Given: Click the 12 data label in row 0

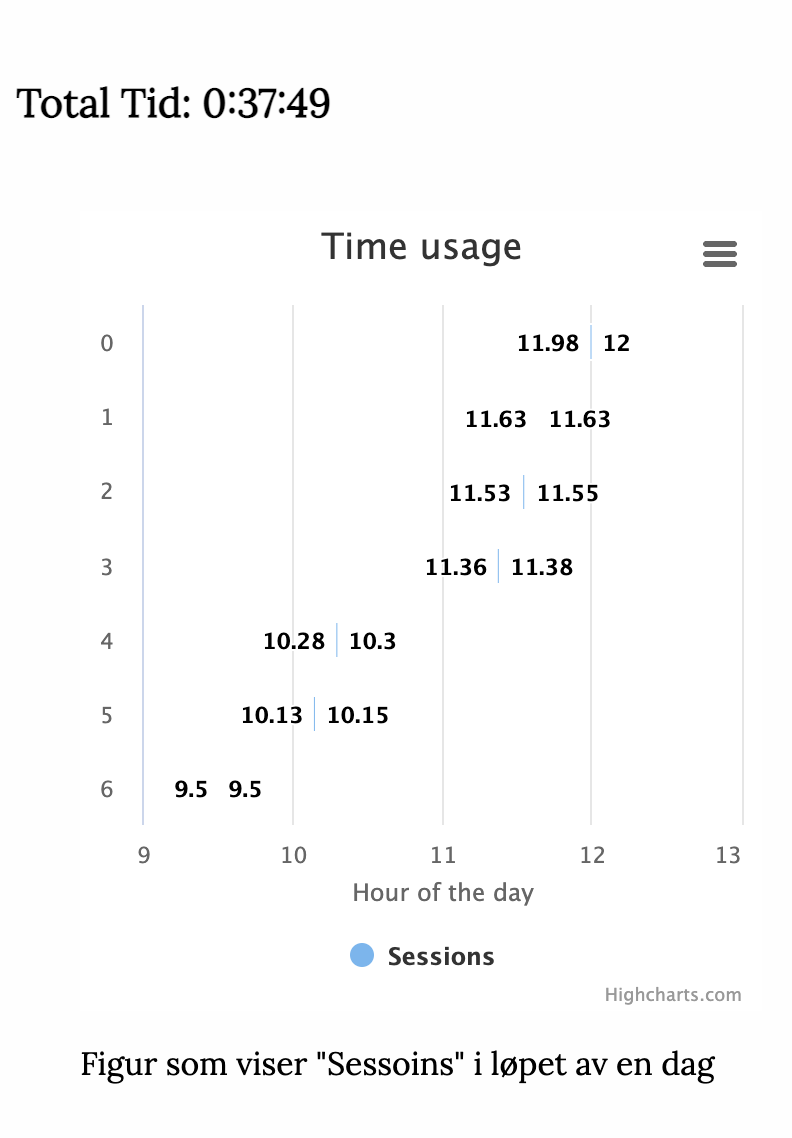Looking at the screenshot, I should click(x=616, y=343).
